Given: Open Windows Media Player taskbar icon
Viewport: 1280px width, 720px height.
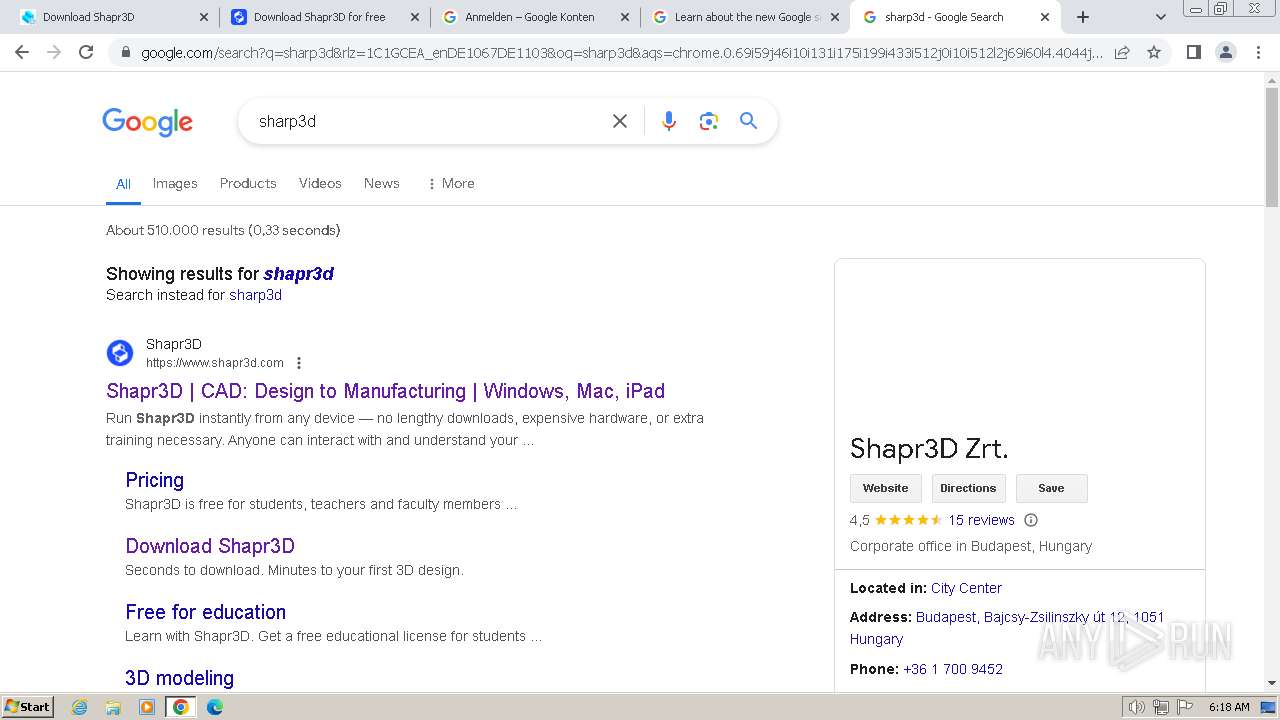Looking at the screenshot, I should click(147, 707).
